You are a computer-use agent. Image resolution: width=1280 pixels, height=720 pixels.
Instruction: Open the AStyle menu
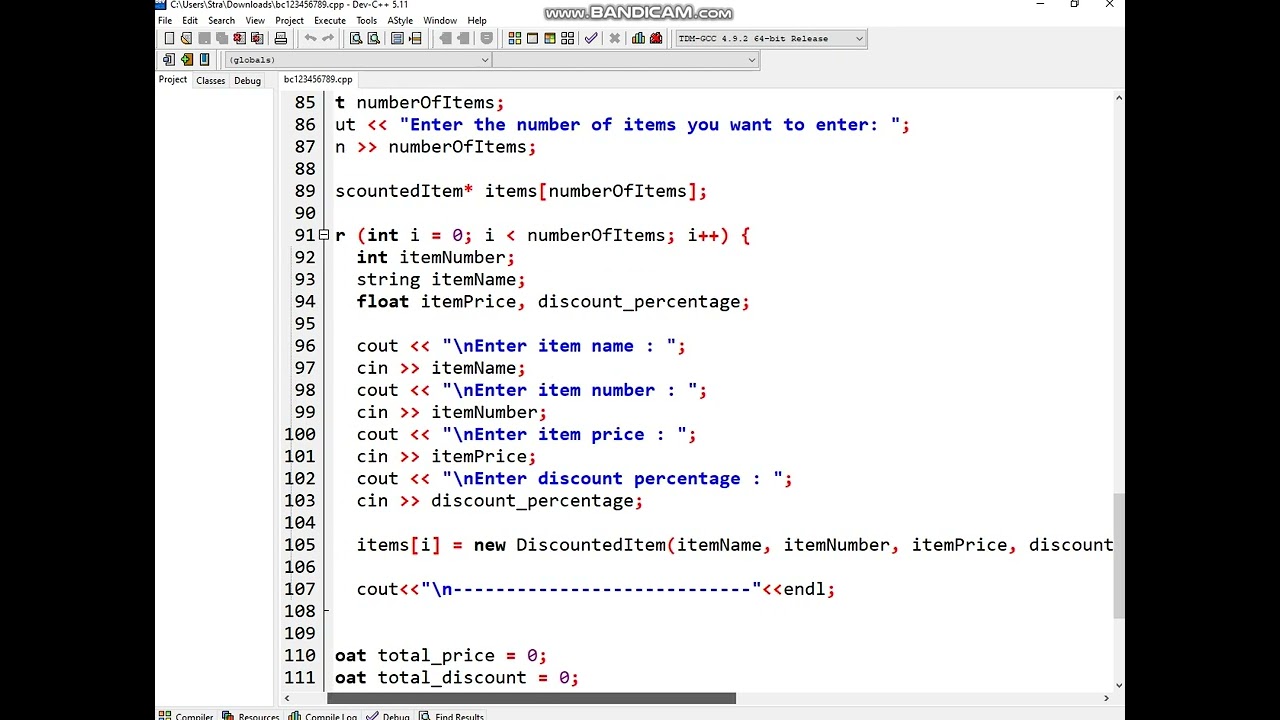pos(400,21)
